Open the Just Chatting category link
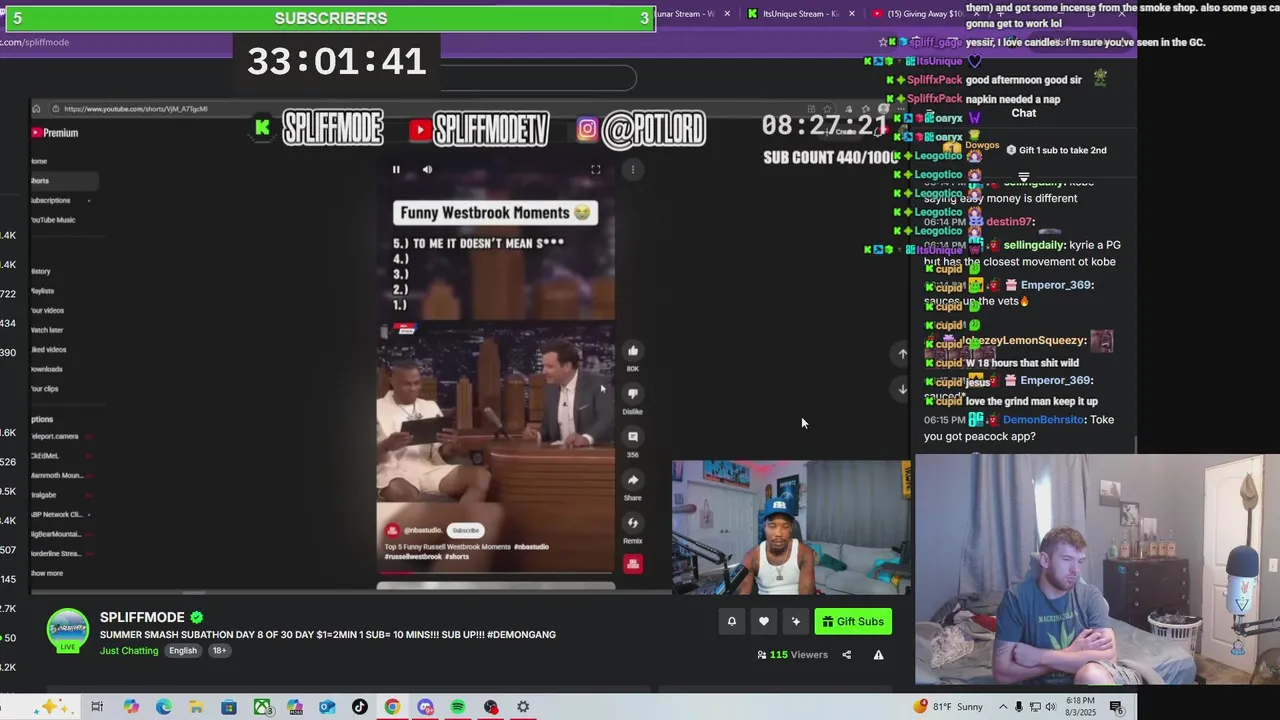This screenshot has height=720, width=1280. 129,651
